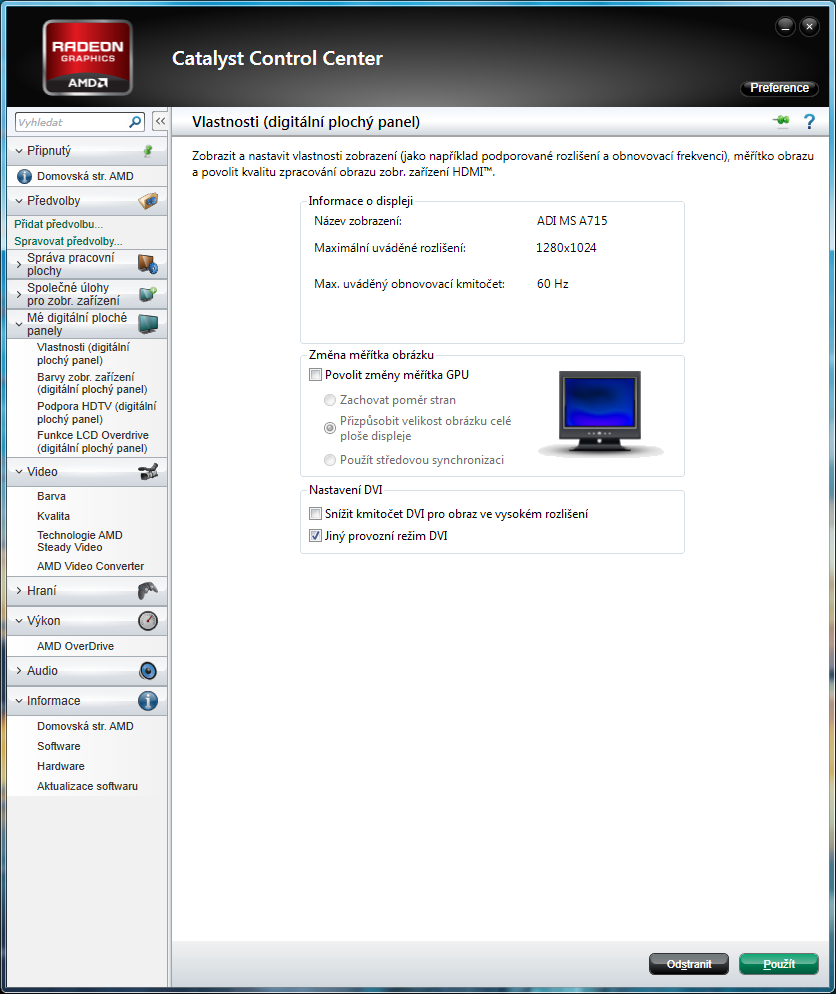
Task: Select Přizpůsobit velikost obrázku celé ploše radio
Action: pos(330,428)
